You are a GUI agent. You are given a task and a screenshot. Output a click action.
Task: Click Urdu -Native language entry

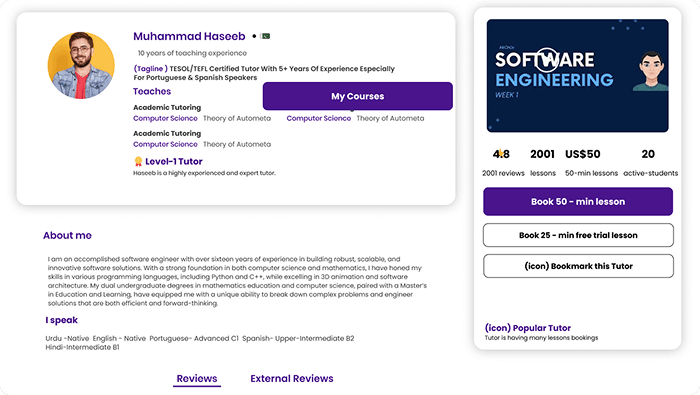(x=67, y=338)
